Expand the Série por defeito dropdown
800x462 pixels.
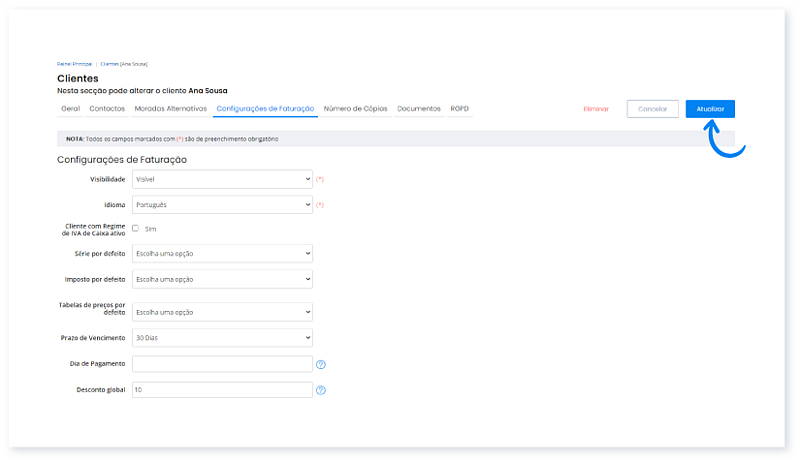[222, 253]
